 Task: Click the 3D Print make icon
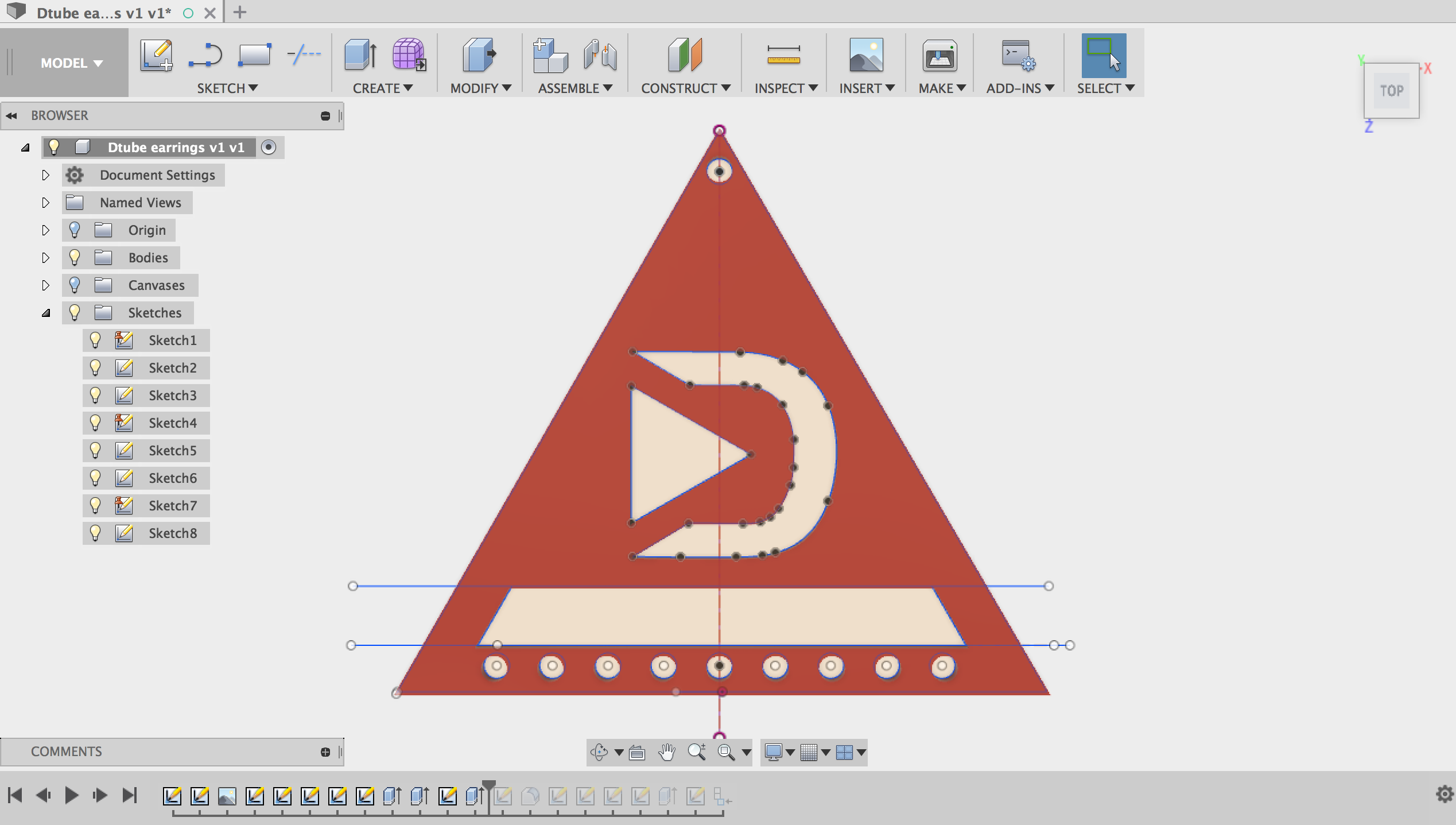(x=939, y=55)
